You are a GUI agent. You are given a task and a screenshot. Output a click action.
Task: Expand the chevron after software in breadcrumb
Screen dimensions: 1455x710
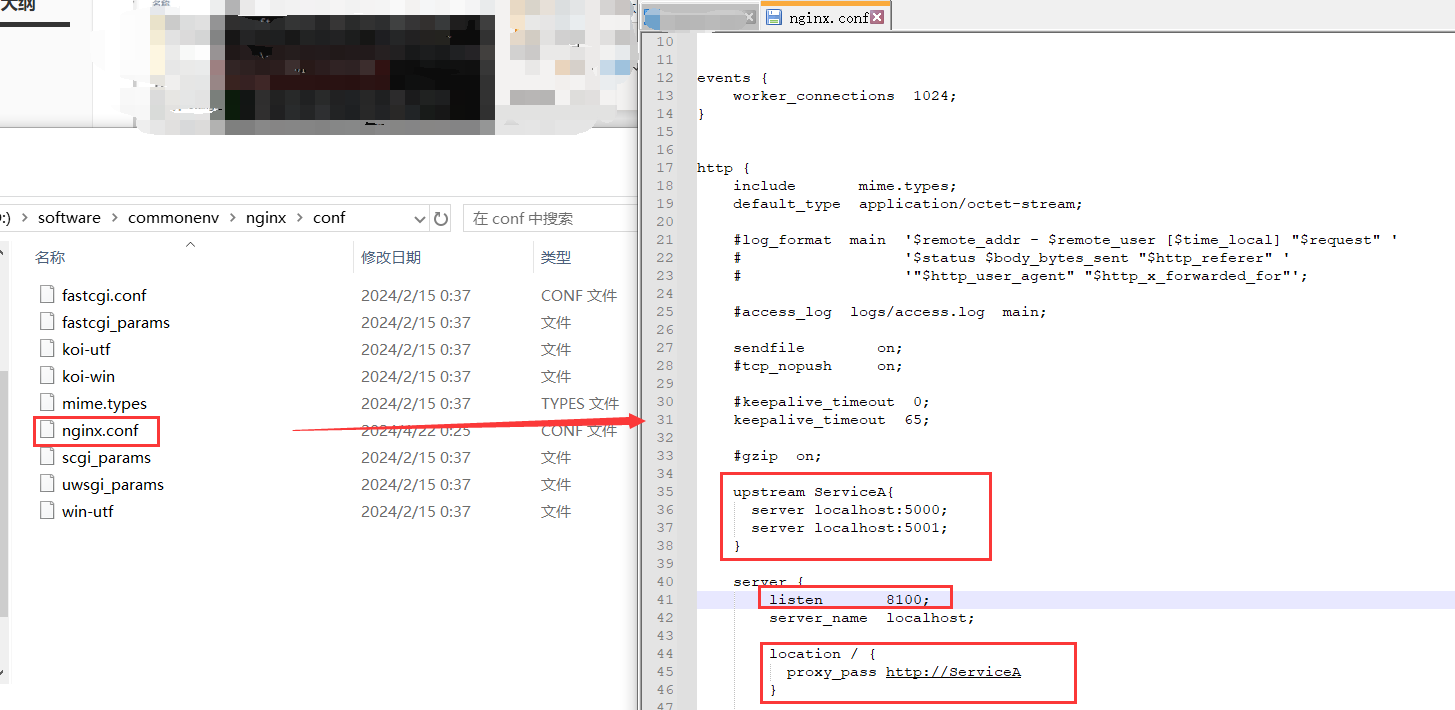[x=114, y=218]
